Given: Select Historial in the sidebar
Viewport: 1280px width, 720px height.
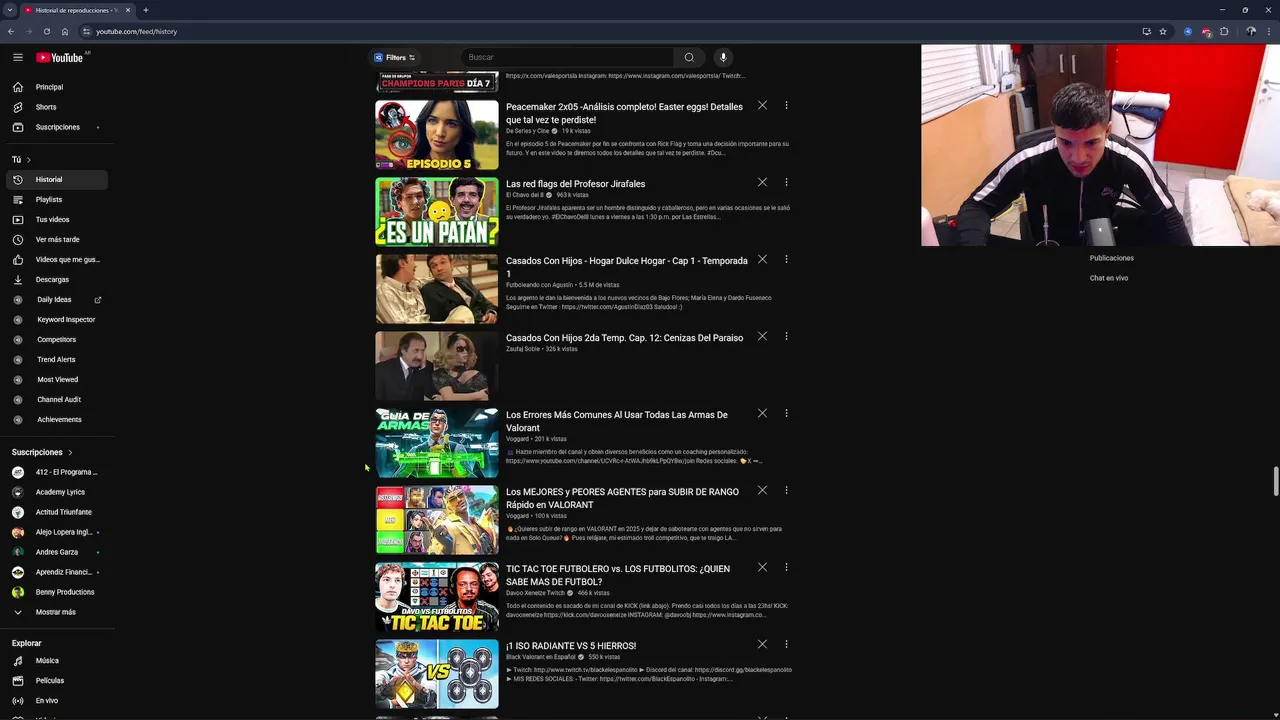Looking at the screenshot, I should click(57, 179).
